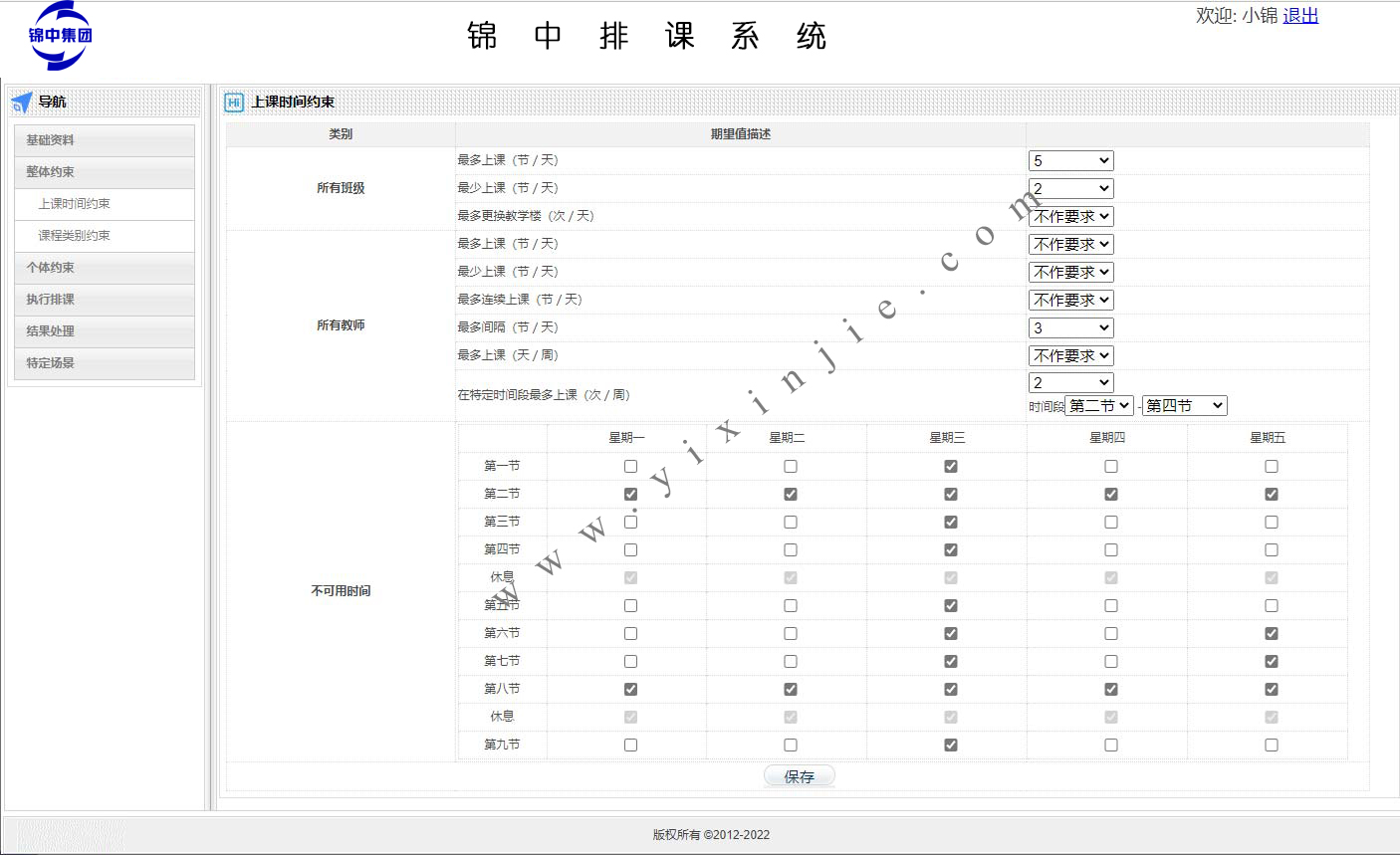The image size is (1400, 855).
Task: Select 课程类别约束 submenu item
Action: pos(75,236)
